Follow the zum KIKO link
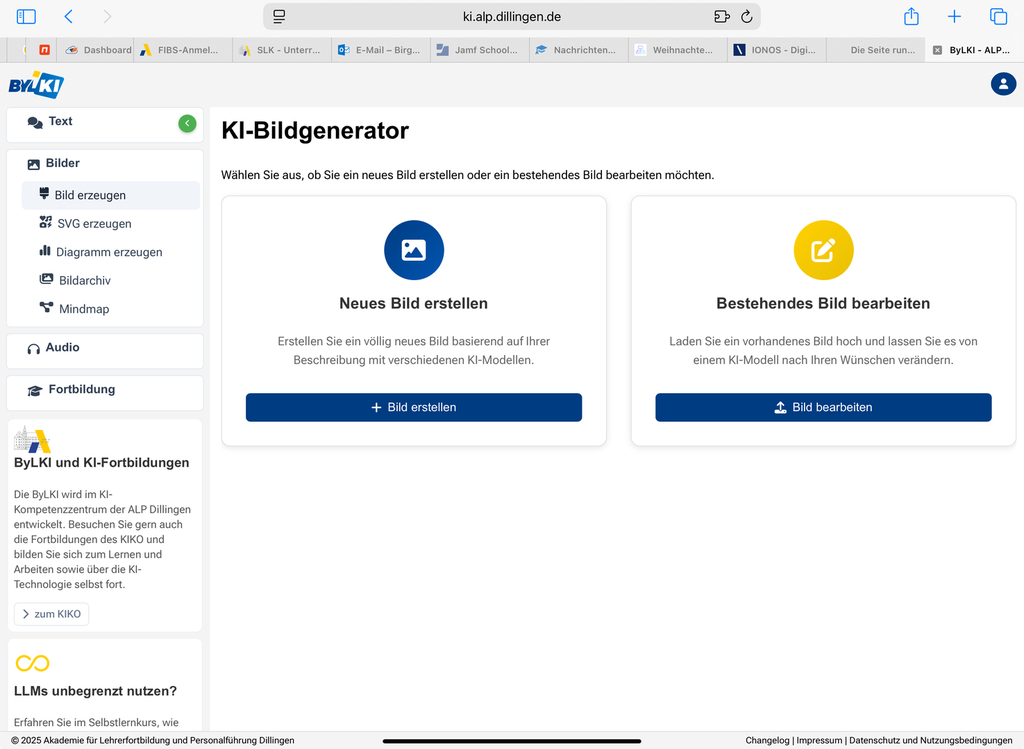 (51, 614)
